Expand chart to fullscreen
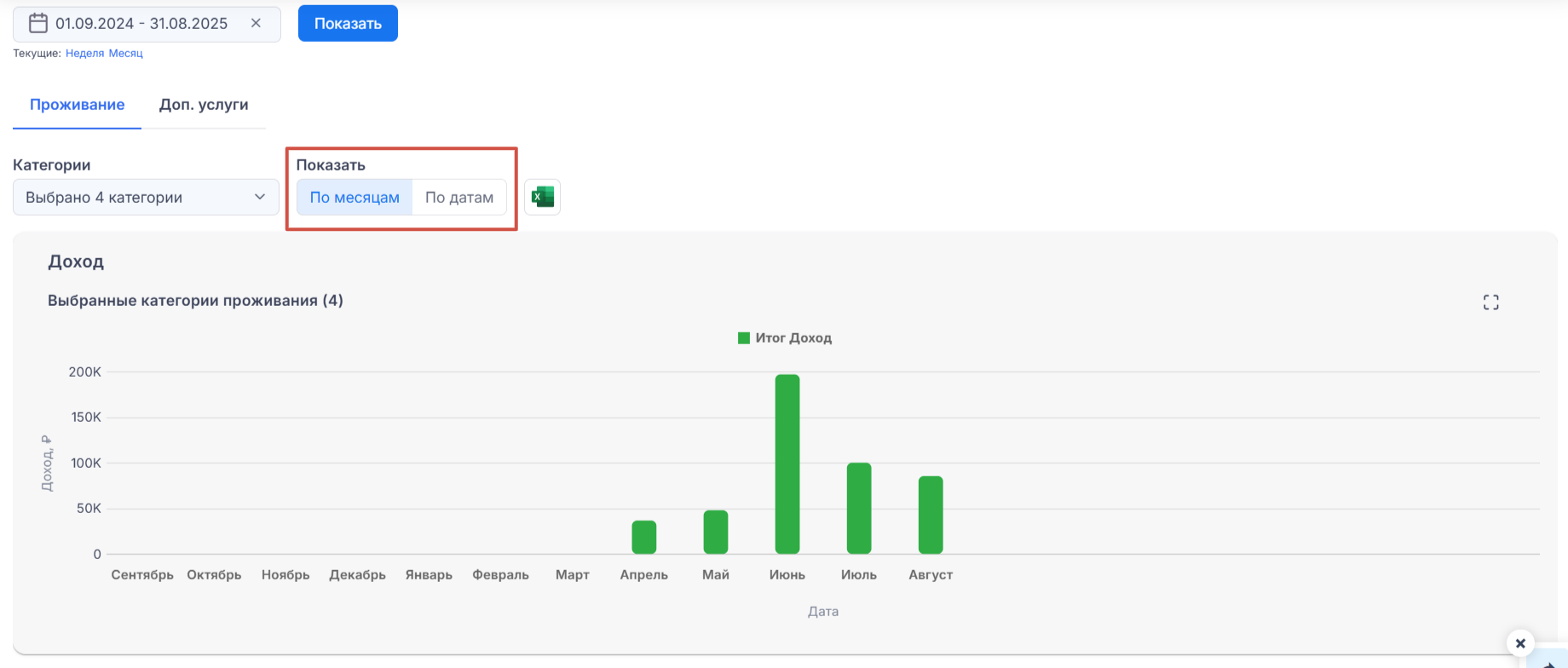The width and height of the screenshot is (1568, 668). point(1490,302)
